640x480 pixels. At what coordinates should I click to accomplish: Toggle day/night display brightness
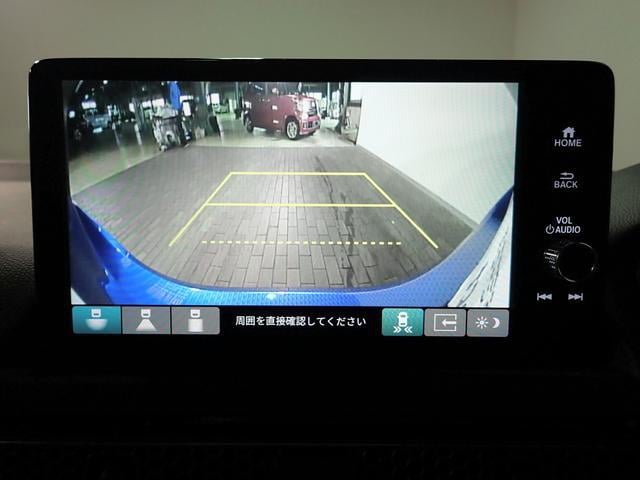point(488,322)
